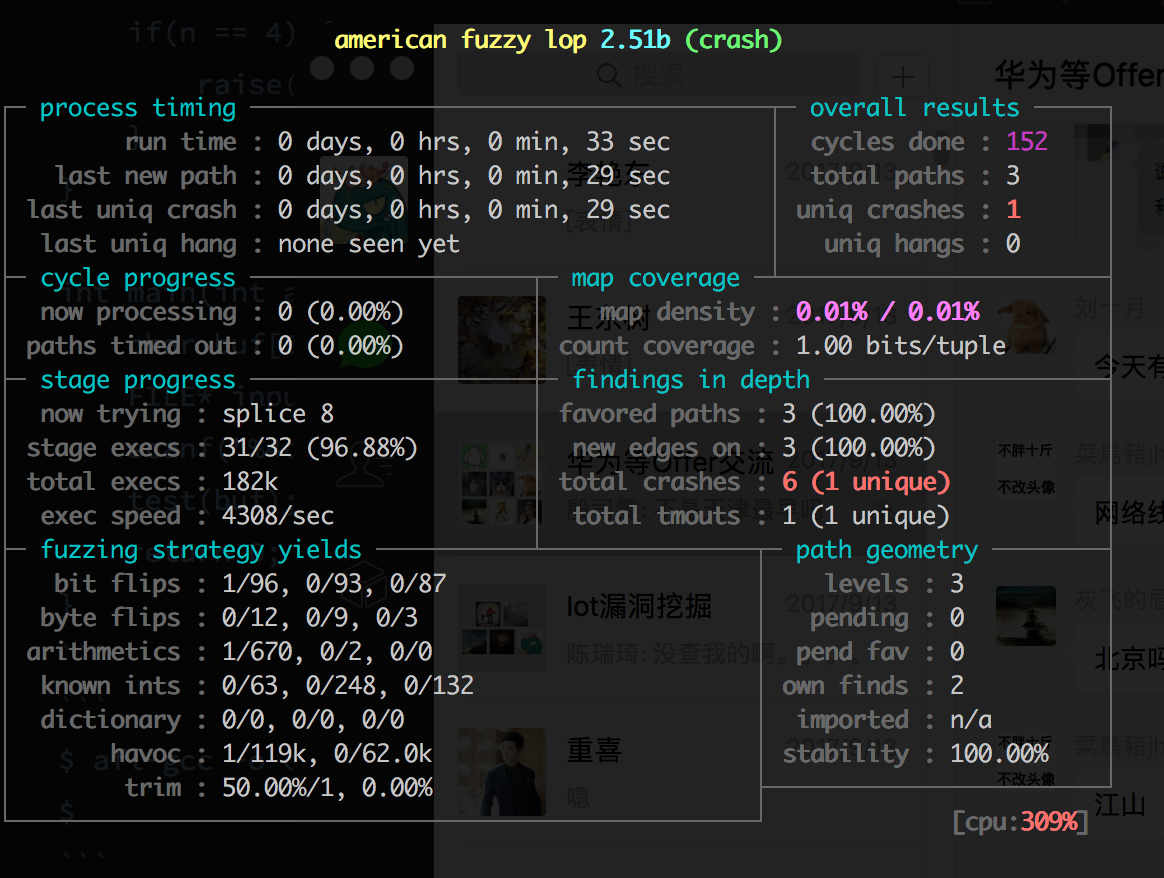Click the rabbit avatar of 刘一月
Image resolution: width=1164 pixels, height=878 pixels.
pos(1025,322)
